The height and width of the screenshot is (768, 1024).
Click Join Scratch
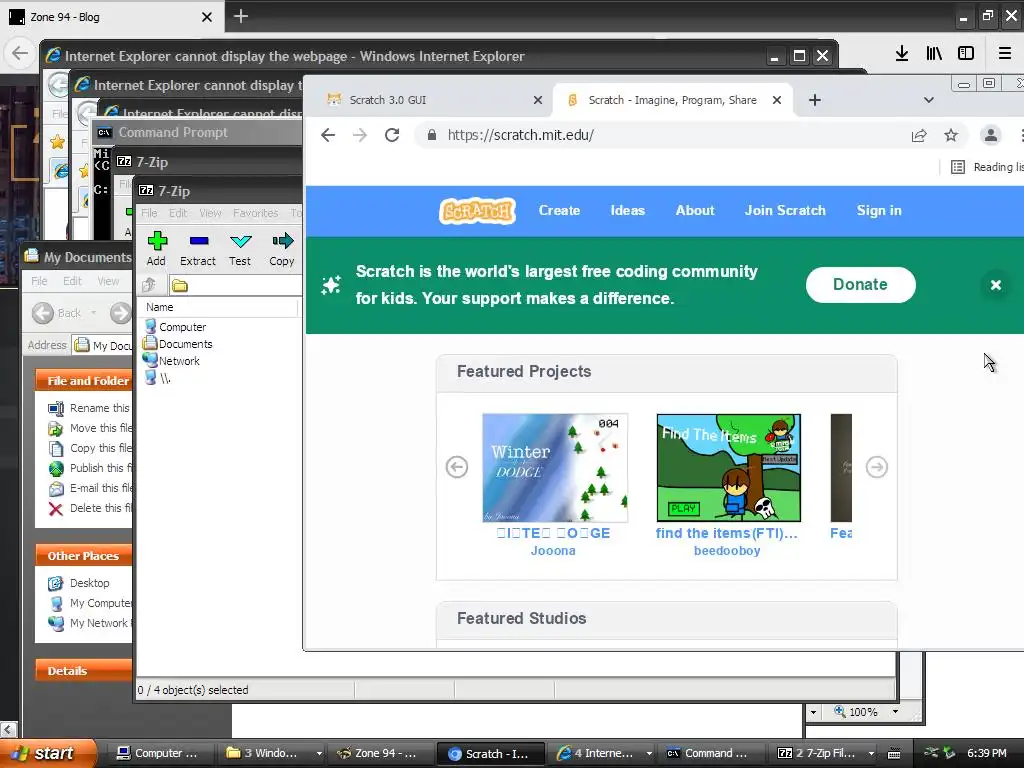785,210
